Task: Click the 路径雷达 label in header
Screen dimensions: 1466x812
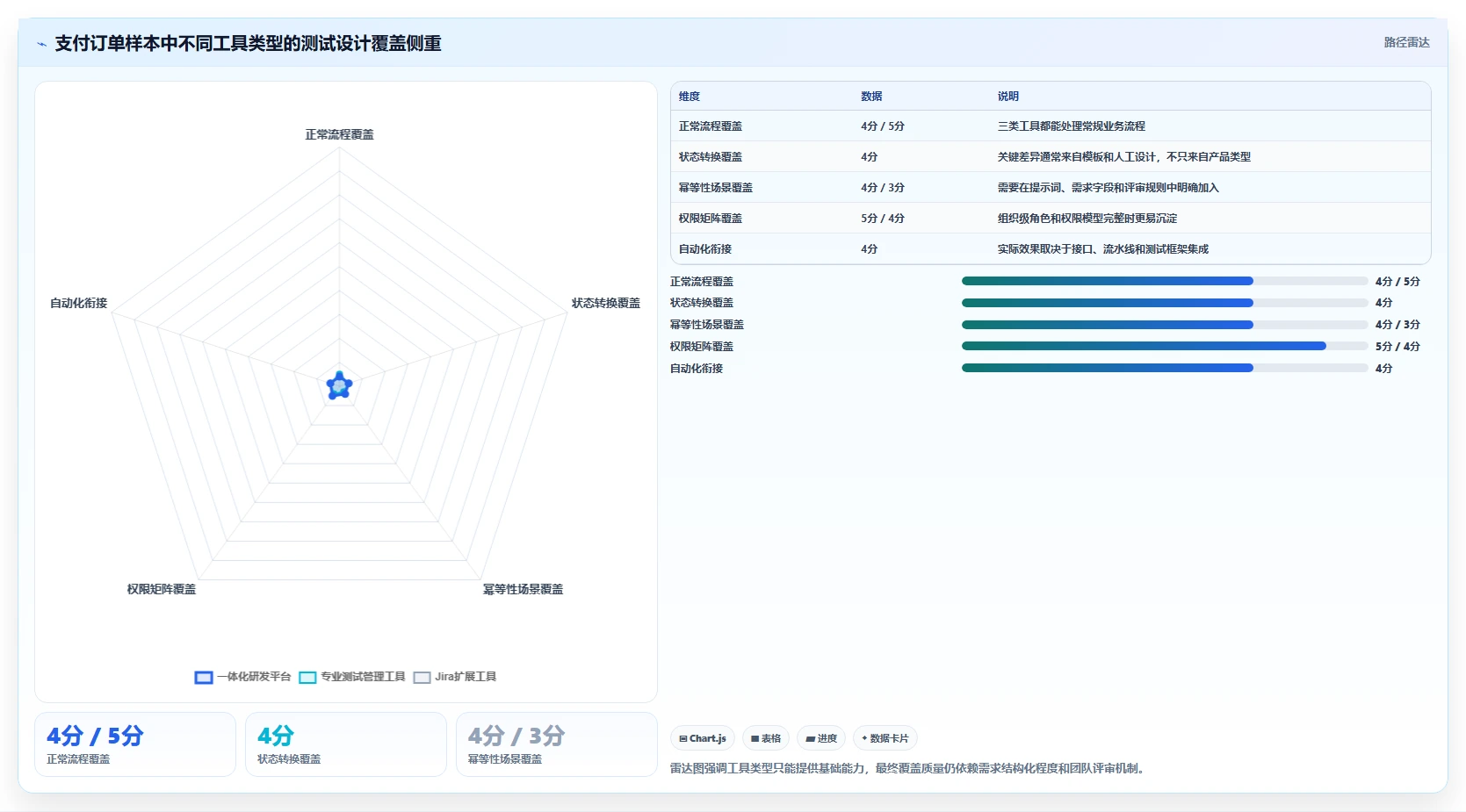Action: click(x=1407, y=42)
